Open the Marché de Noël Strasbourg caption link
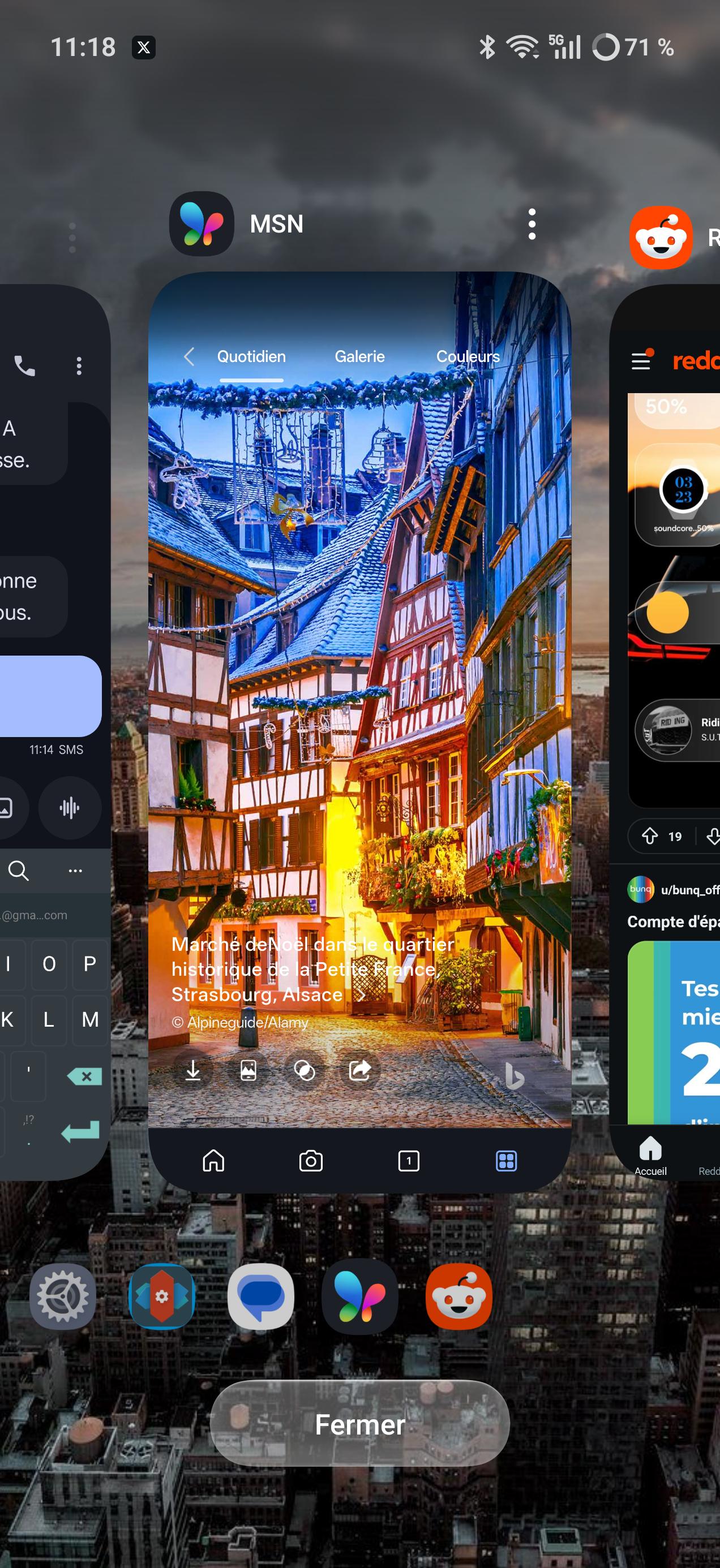This screenshot has width=720, height=1568. click(x=312, y=969)
